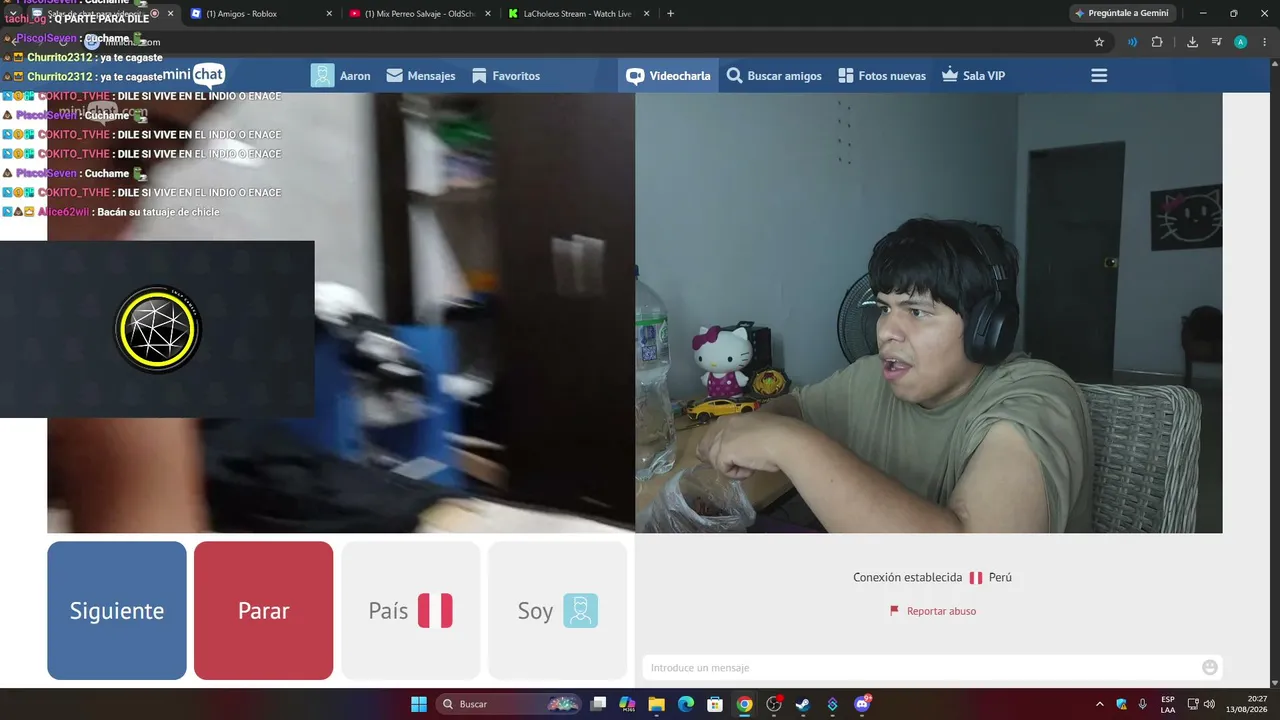Open the minichat hamburger menu
Screen dimensions: 1280x720
(1099, 76)
